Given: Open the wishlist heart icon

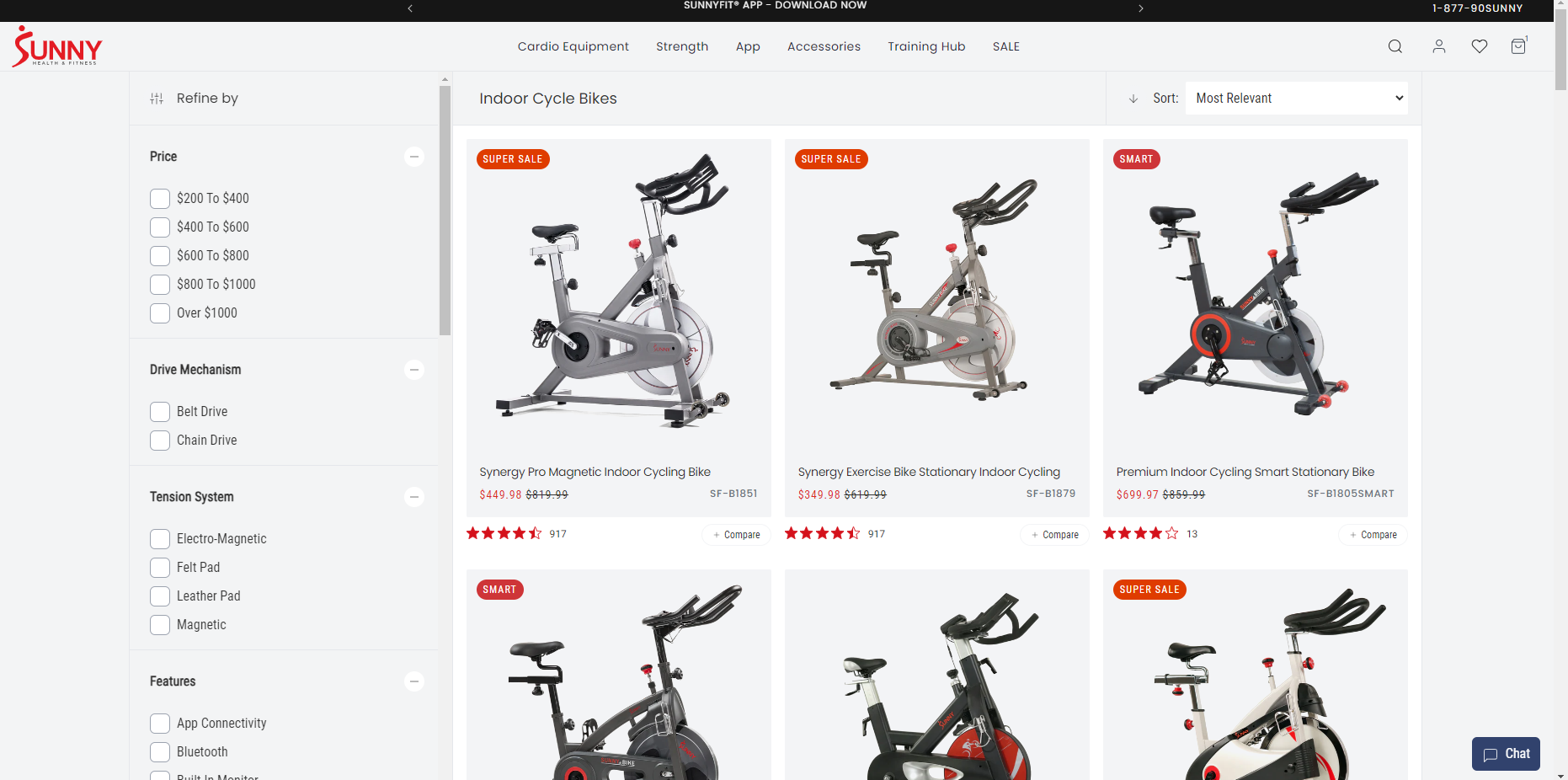Looking at the screenshot, I should click(1480, 46).
